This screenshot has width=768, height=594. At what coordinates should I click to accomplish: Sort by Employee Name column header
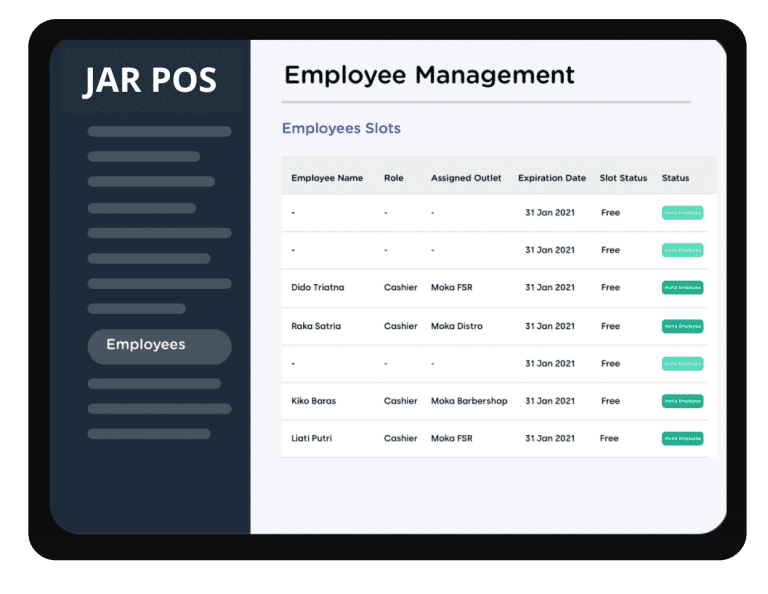click(x=327, y=178)
